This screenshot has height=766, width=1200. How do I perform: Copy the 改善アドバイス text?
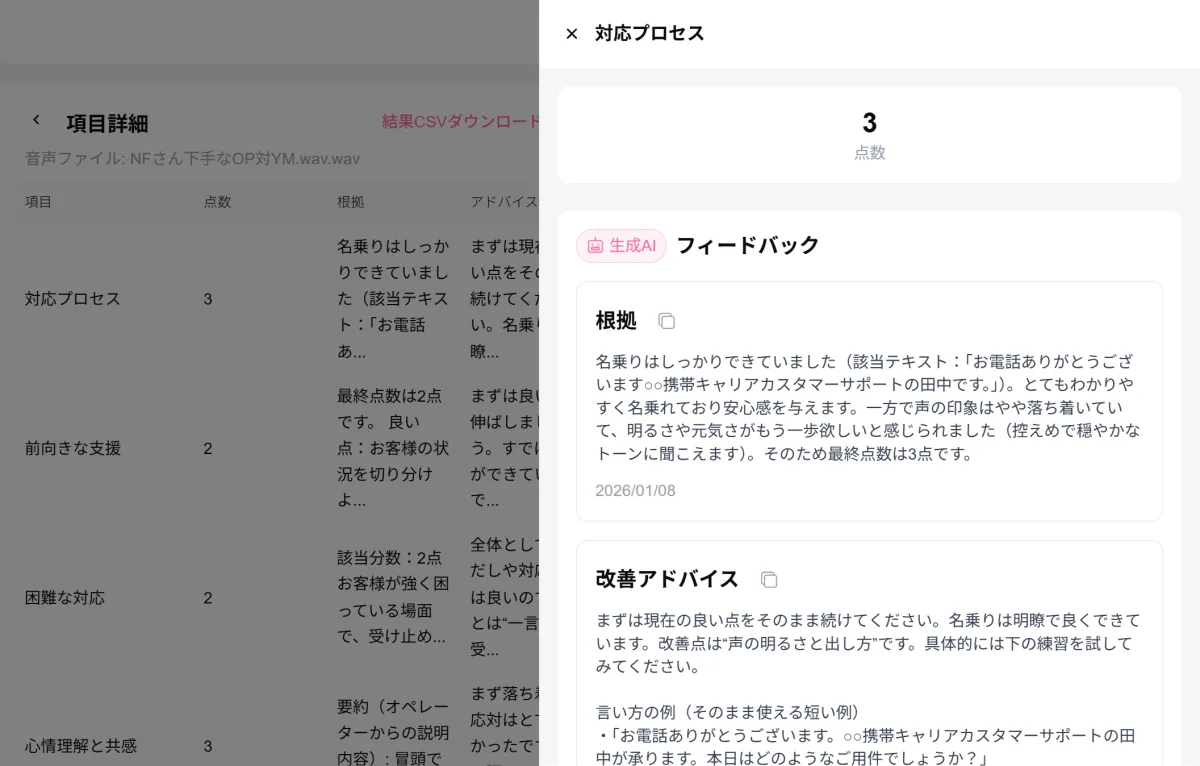[769, 580]
